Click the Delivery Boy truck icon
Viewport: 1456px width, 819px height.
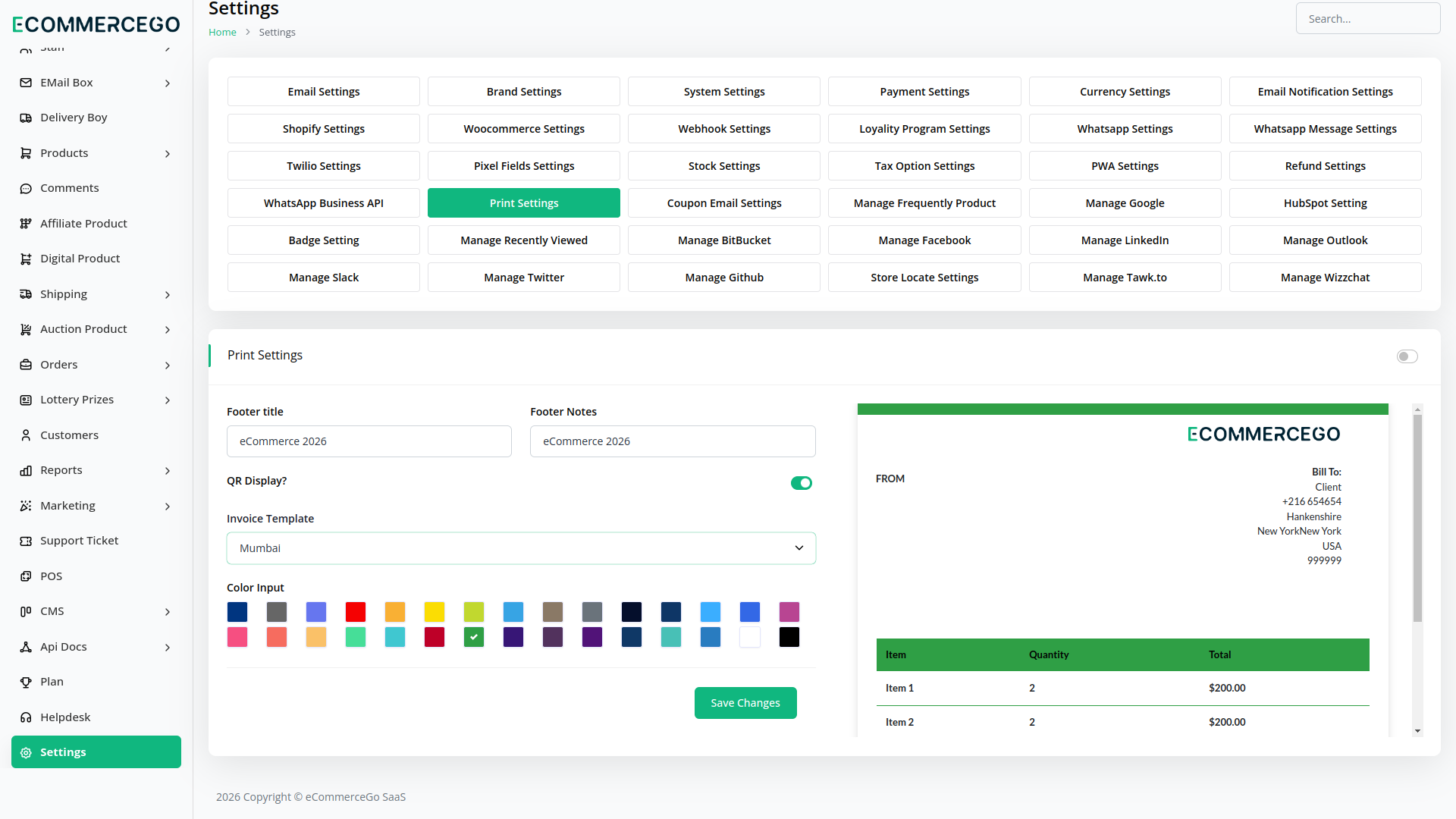26,118
